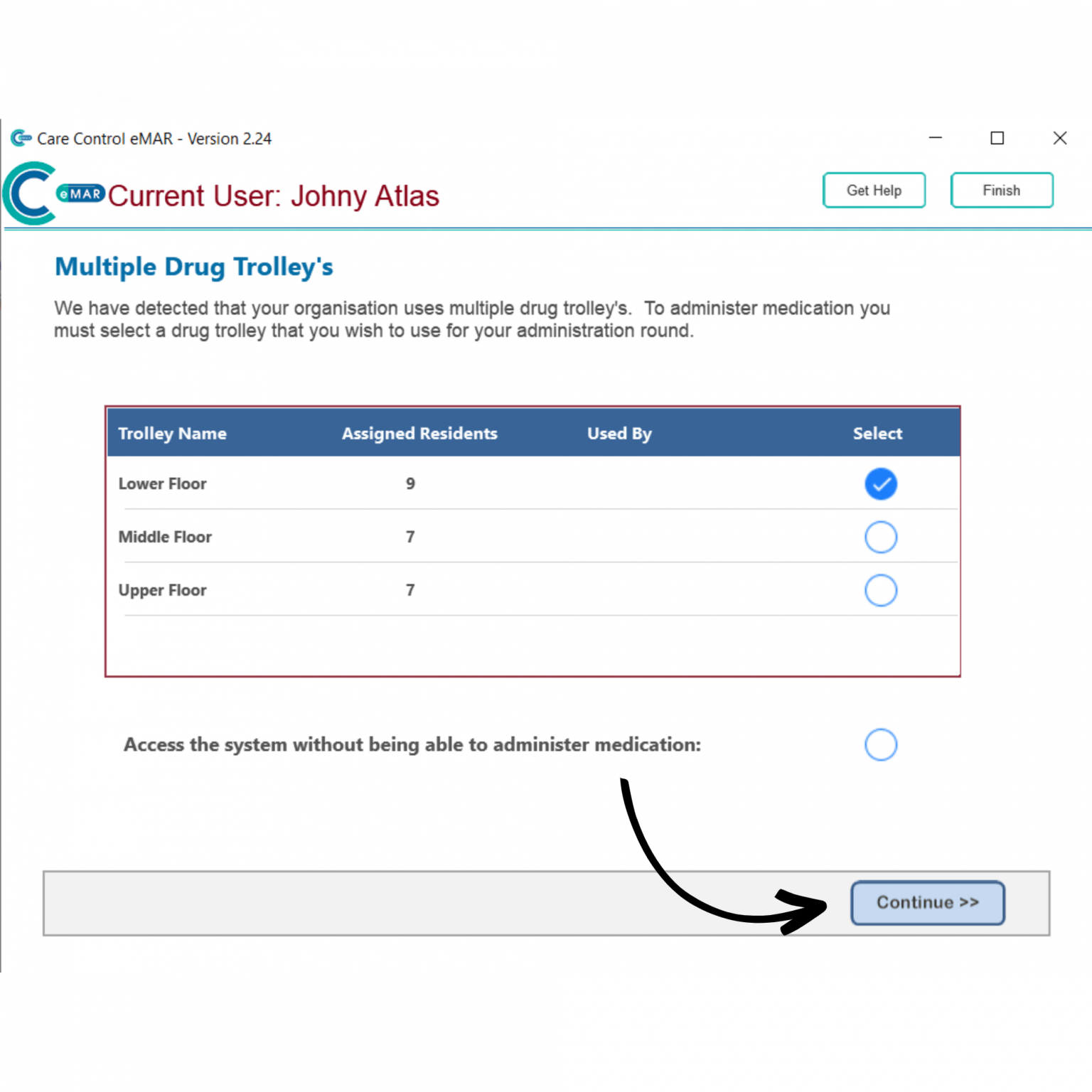Click the Care Control title bar icon
1092x1092 pixels.
pyautogui.click(x=21, y=138)
